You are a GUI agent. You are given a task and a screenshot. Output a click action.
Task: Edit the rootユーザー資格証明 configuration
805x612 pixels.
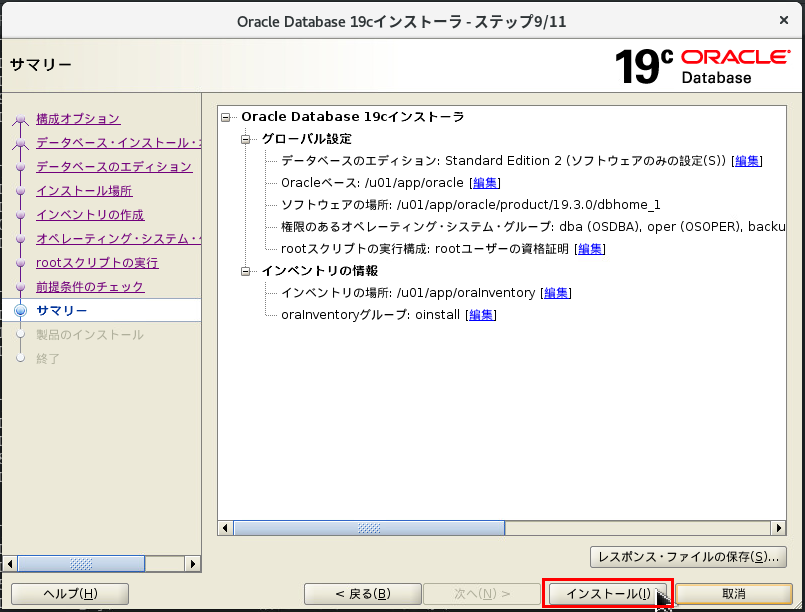click(x=589, y=248)
